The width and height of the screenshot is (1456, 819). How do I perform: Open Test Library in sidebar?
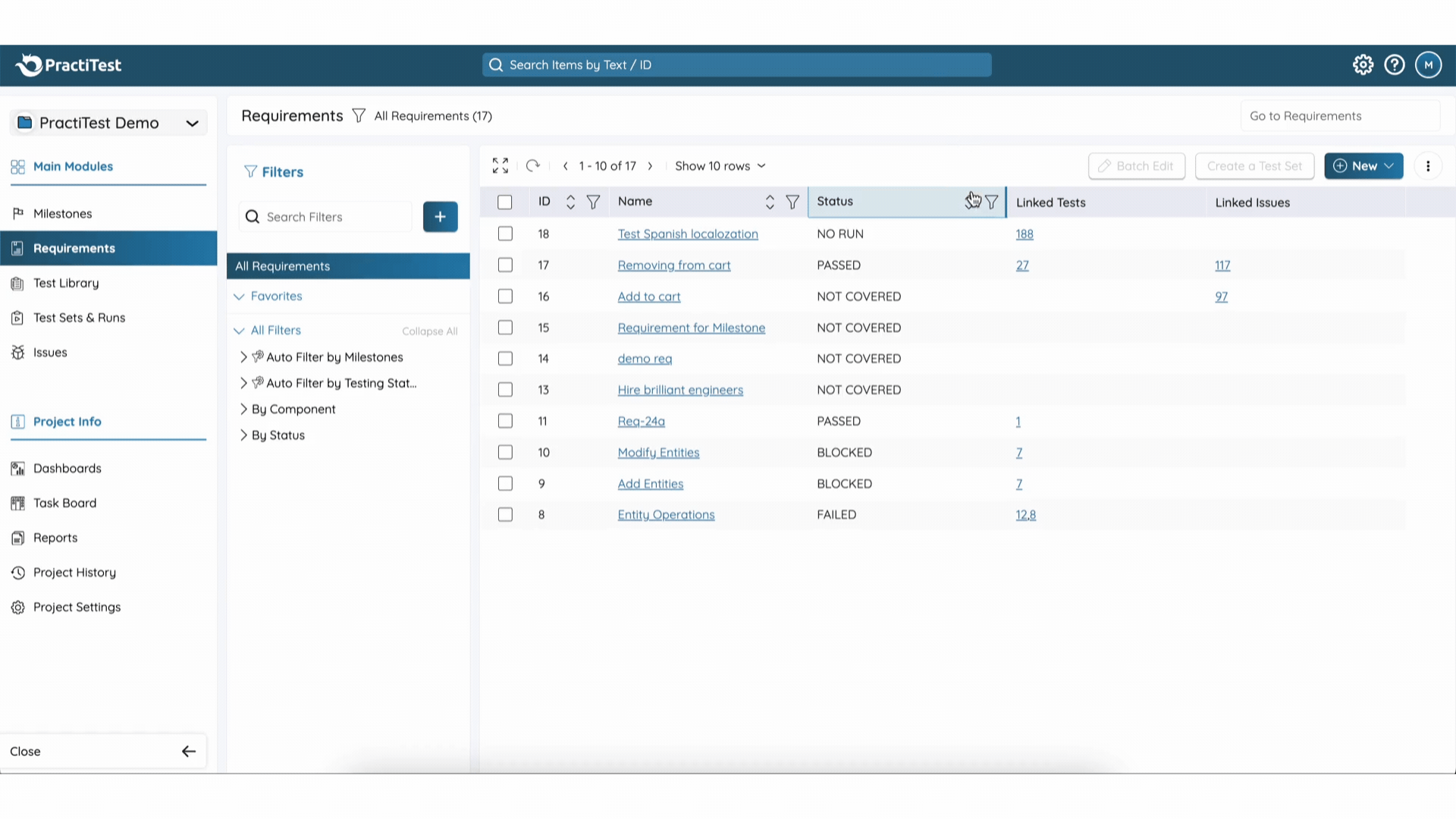66,283
